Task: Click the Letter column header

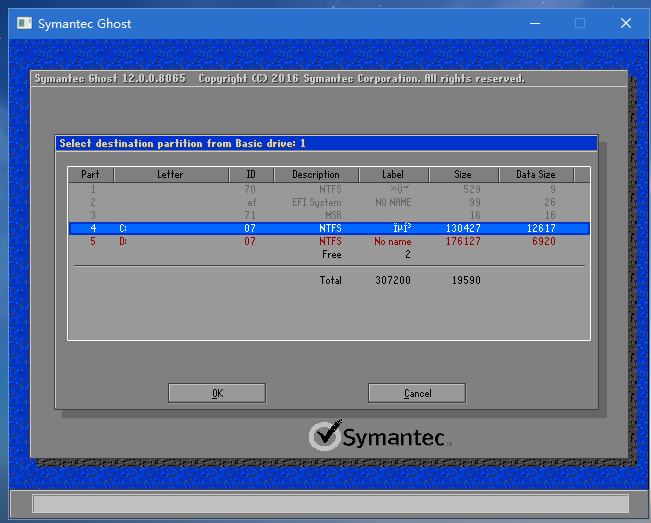Action: tap(171, 175)
